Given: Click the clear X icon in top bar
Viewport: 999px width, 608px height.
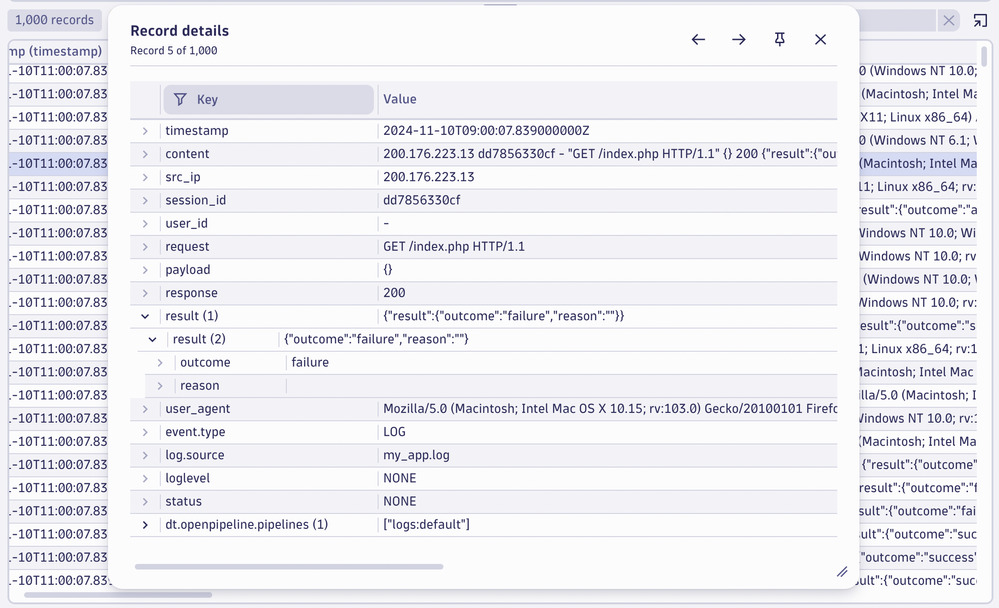Looking at the screenshot, I should click(x=948, y=20).
